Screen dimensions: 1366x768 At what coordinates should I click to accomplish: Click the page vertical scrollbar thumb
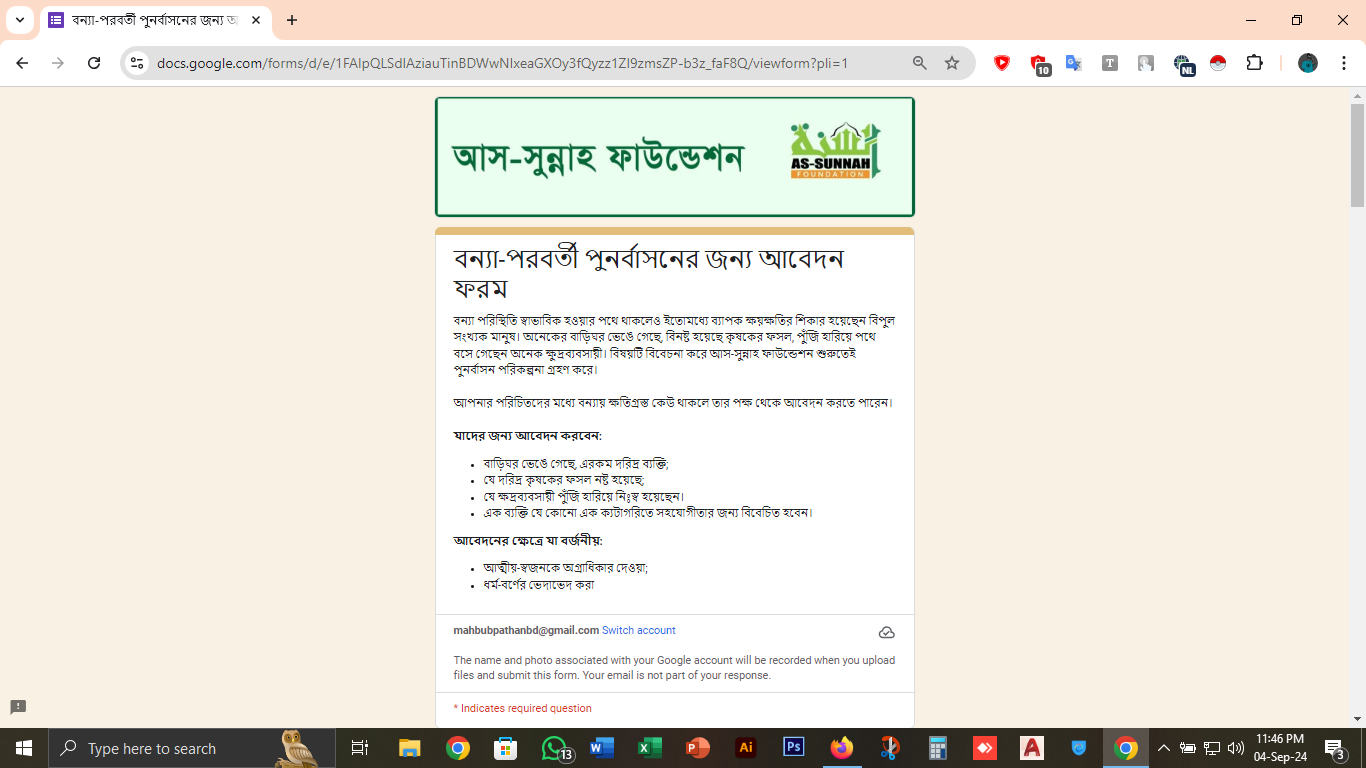[1357, 155]
